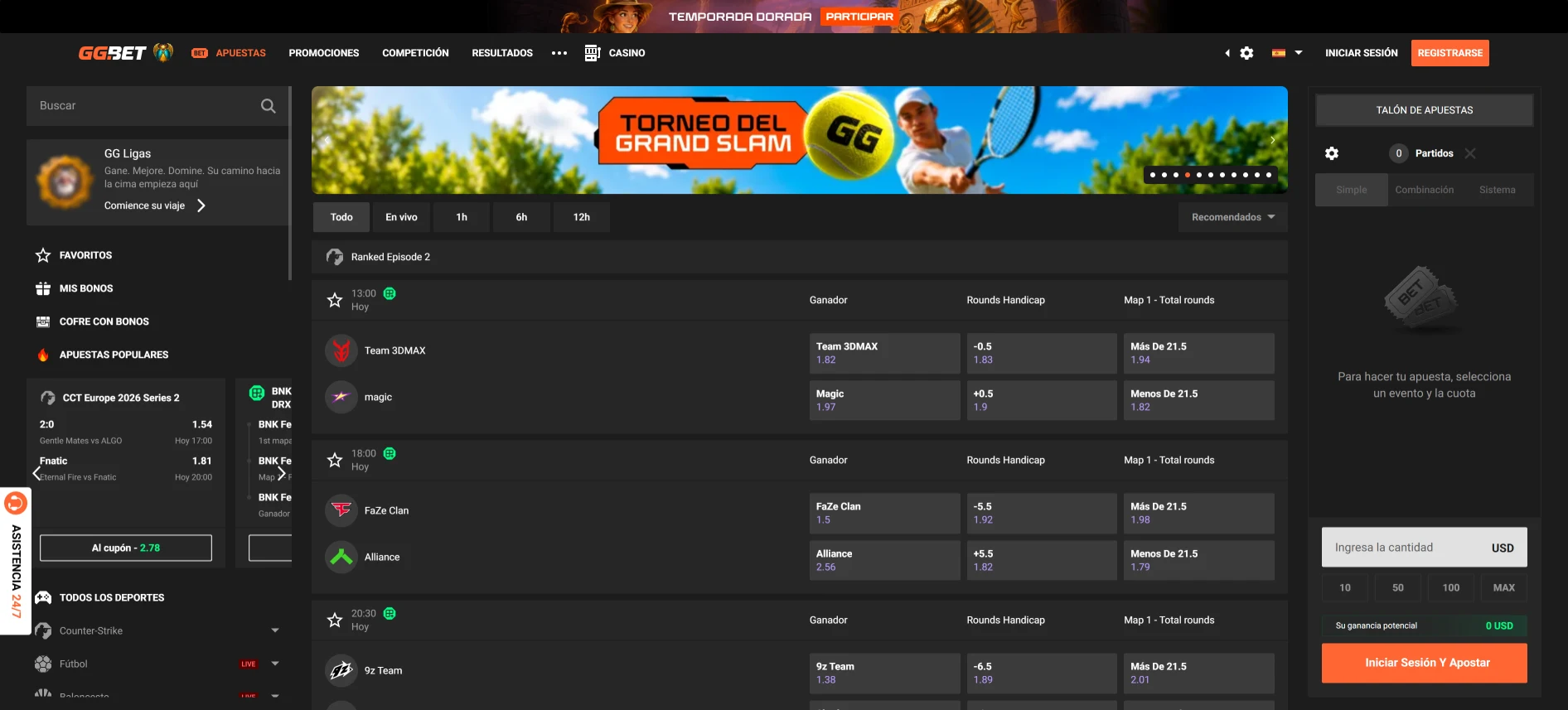Click the Registrarse button
The height and width of the screenshot is (710, 1568).
pyautogui.click(x=1450, y=53)
